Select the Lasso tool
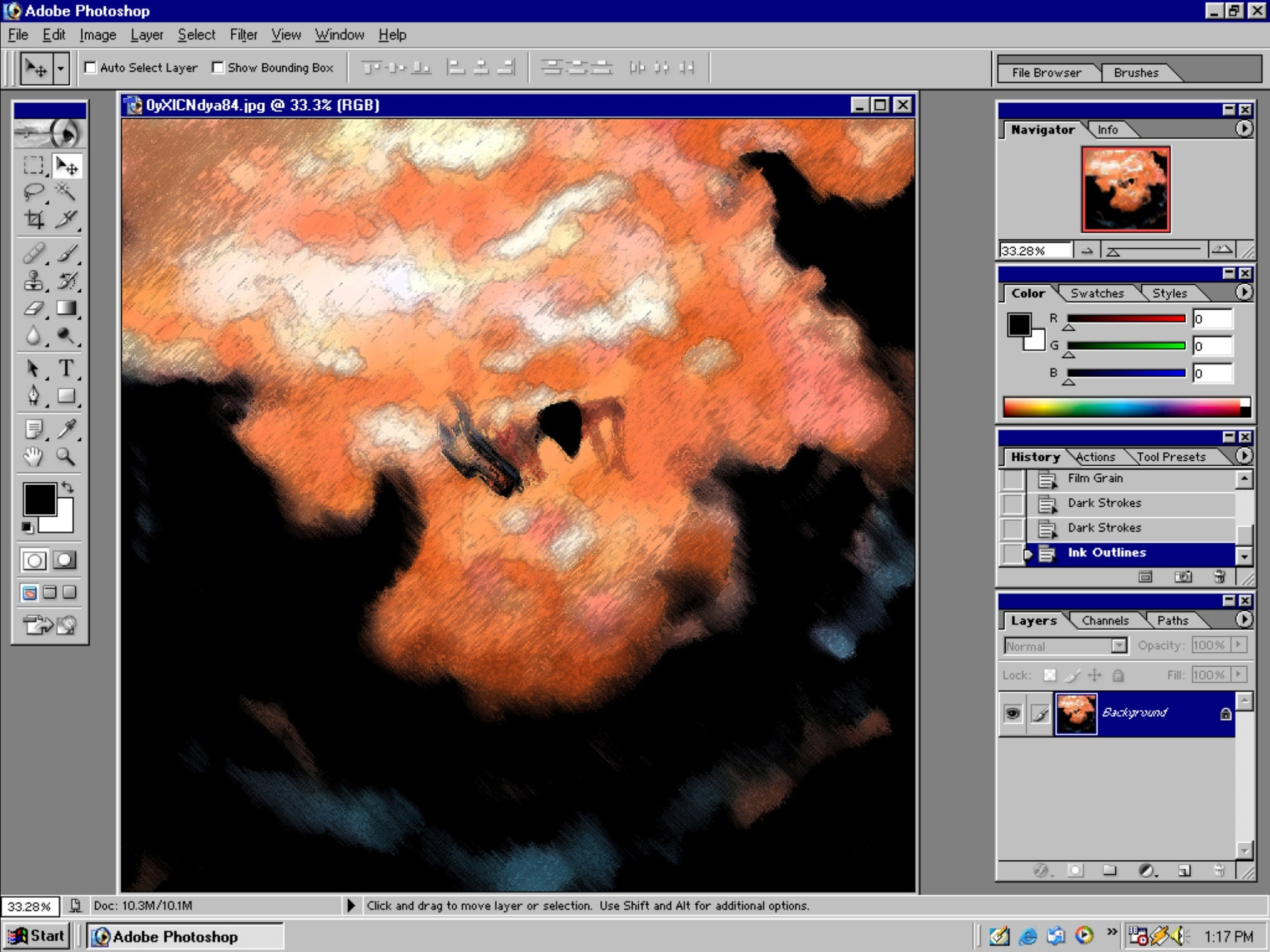This screenshot has height=952, width=1270. tap(34, 192)
